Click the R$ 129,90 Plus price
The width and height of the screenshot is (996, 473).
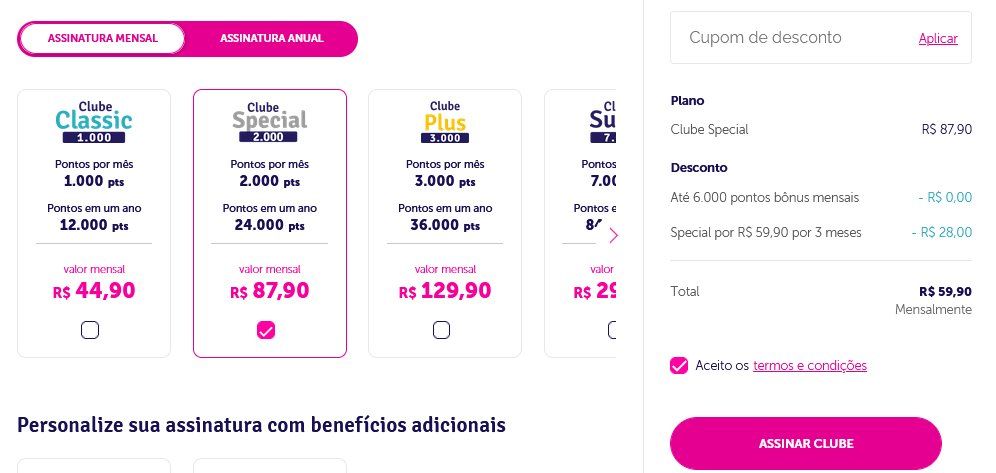click(445, 291)
